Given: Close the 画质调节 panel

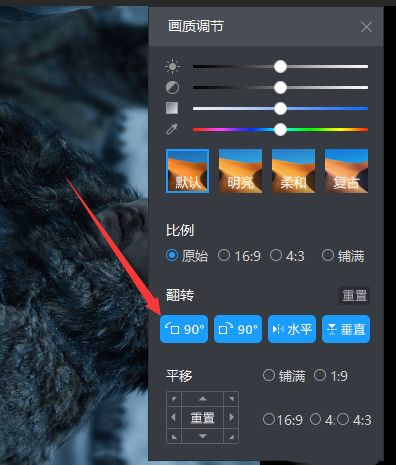Looking at the screenshot, I should point(366,27).
